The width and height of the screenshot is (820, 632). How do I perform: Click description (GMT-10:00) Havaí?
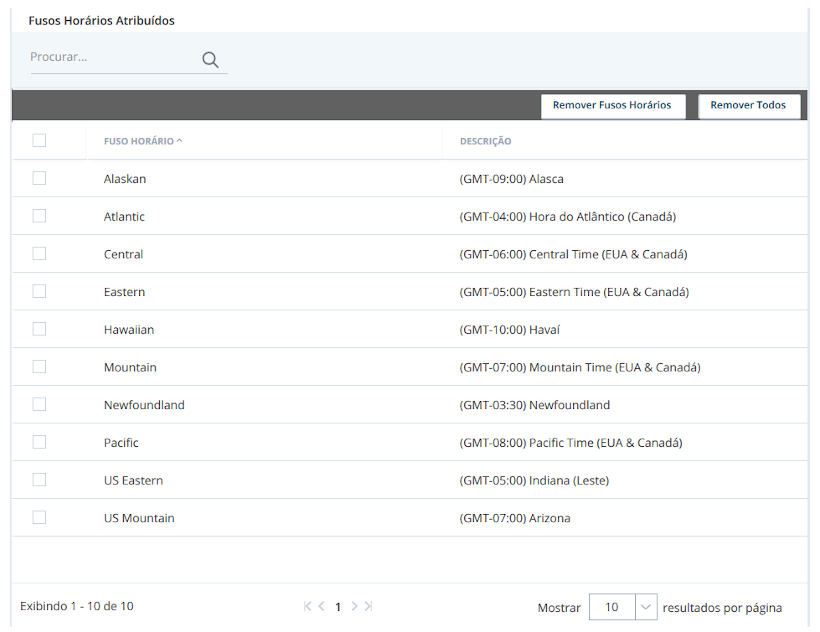[509, 330]
